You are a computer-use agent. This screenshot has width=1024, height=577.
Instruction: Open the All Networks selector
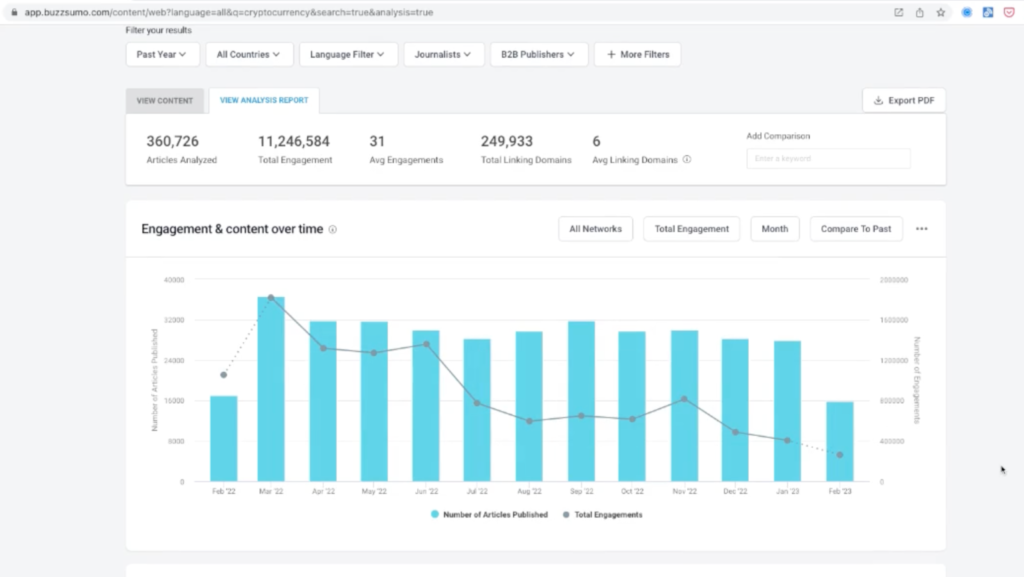point(596,229)
